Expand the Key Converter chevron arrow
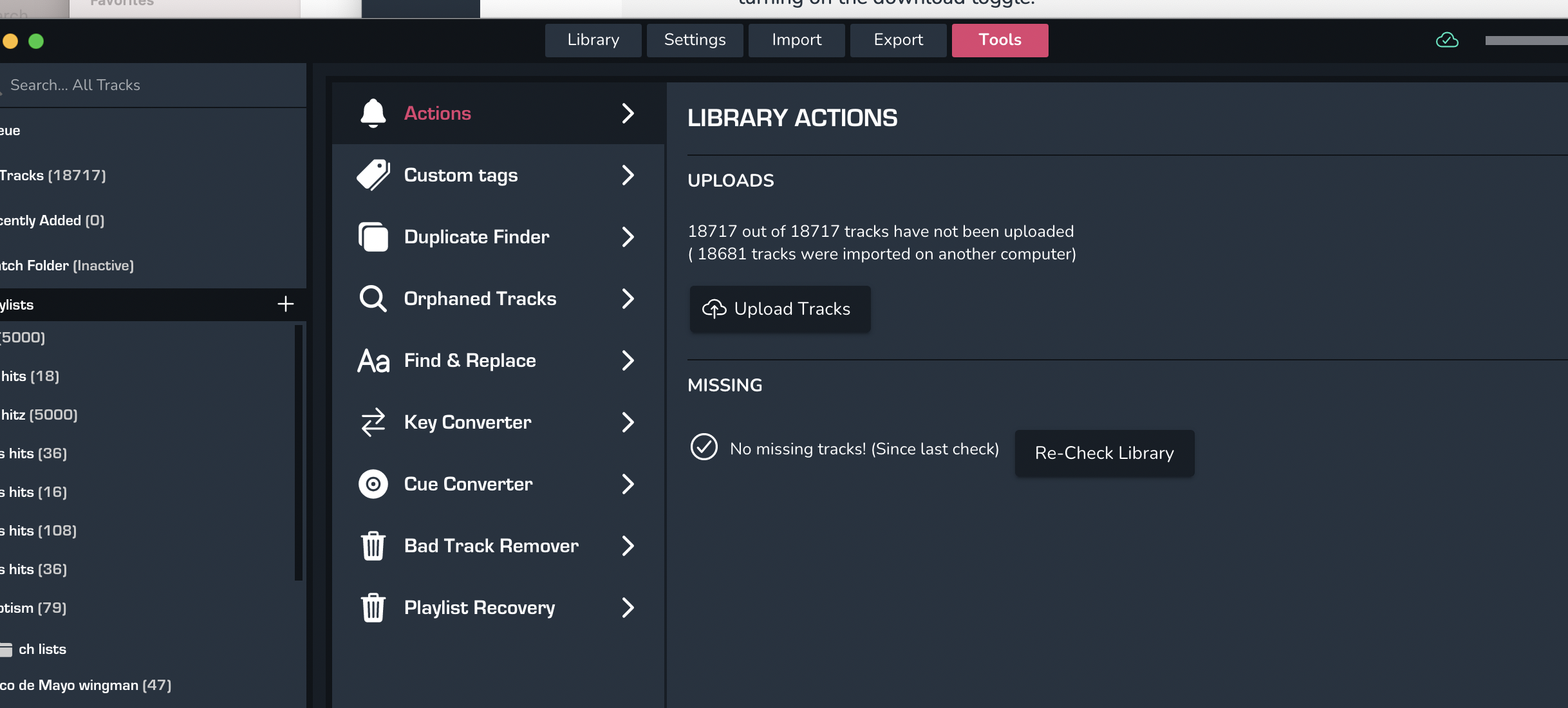Image resolution: width=1568 pixels, height=708 pixels. (628, 422)
